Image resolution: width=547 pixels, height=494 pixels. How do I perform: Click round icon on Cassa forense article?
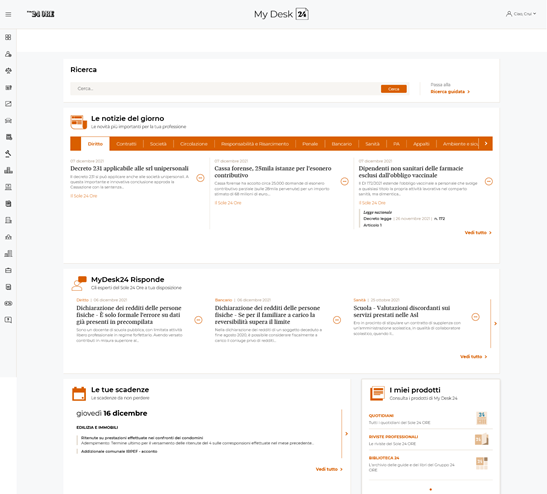345,181
